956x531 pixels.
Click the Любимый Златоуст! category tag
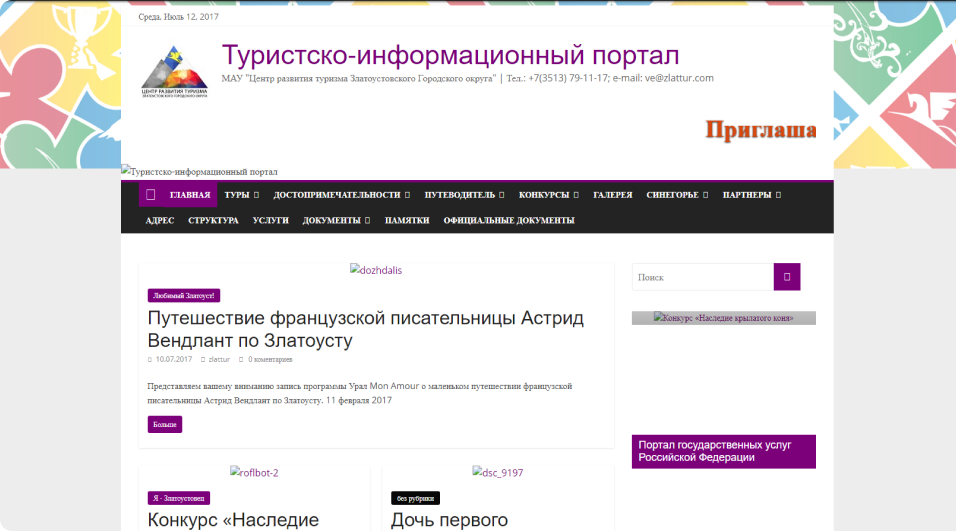tap(183, 296)
